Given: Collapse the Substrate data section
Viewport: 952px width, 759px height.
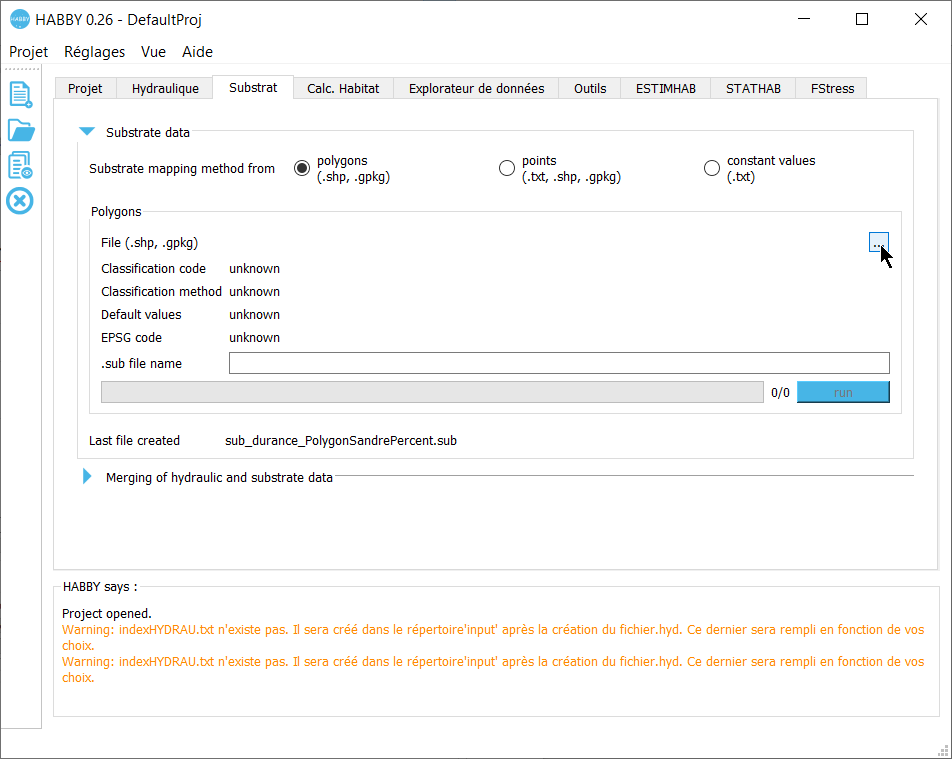Looking at the screenshot, I should pyautogui.click(x=88, y=132).
